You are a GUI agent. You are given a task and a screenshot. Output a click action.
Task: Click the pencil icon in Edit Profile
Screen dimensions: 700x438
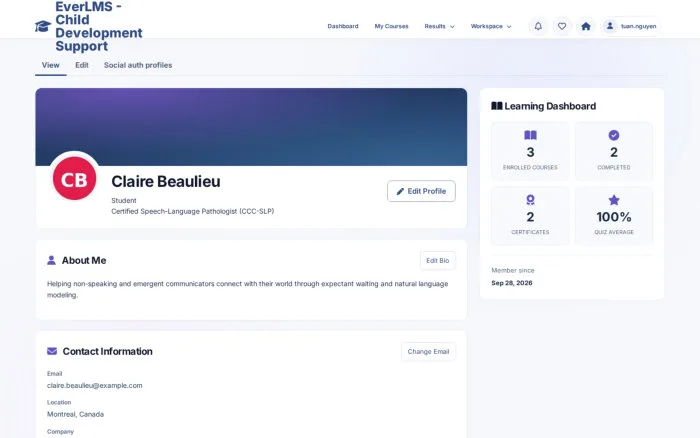click(400, 192)
